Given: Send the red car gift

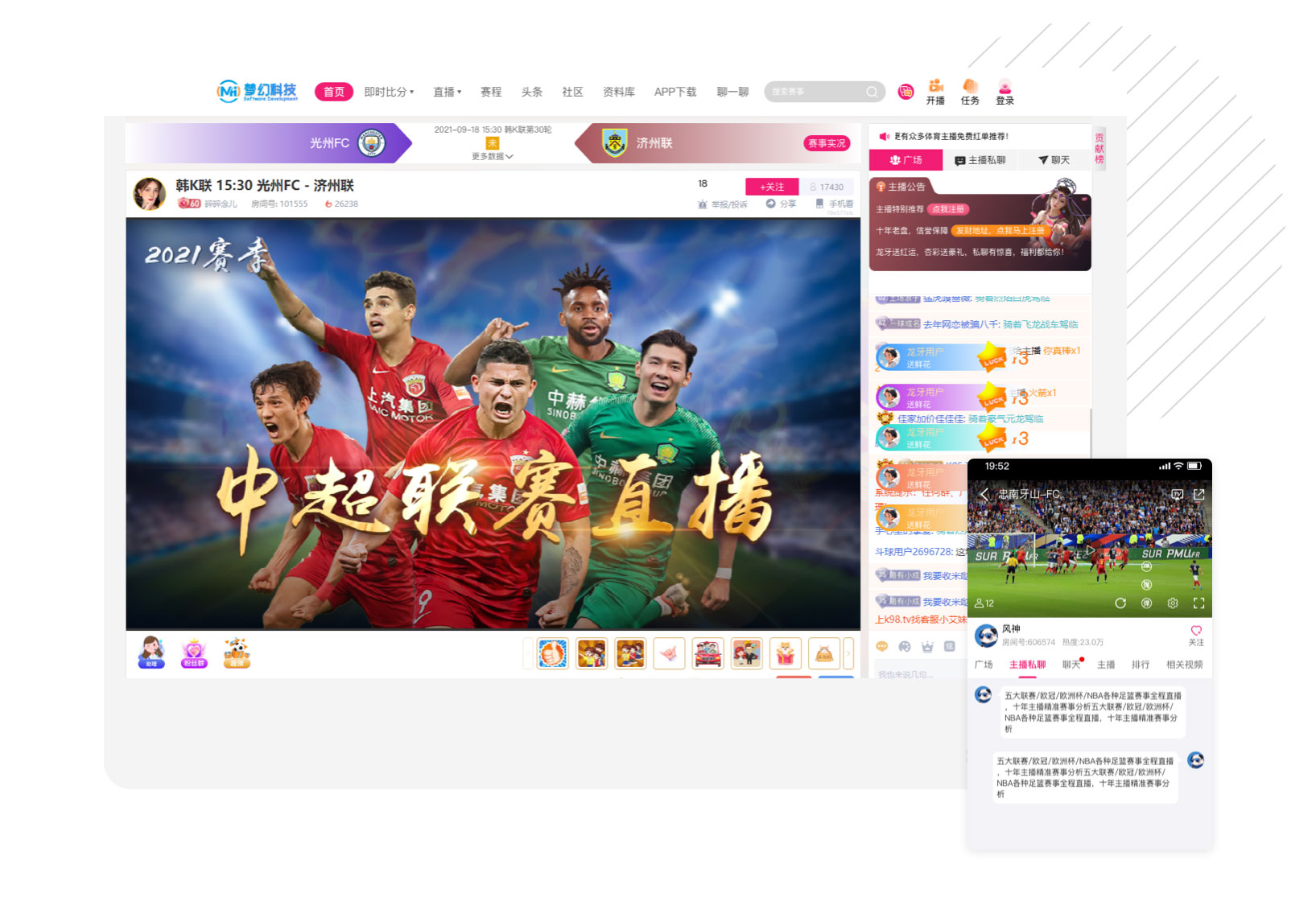Looking at the screenshot, I should (x=708, y=654).
